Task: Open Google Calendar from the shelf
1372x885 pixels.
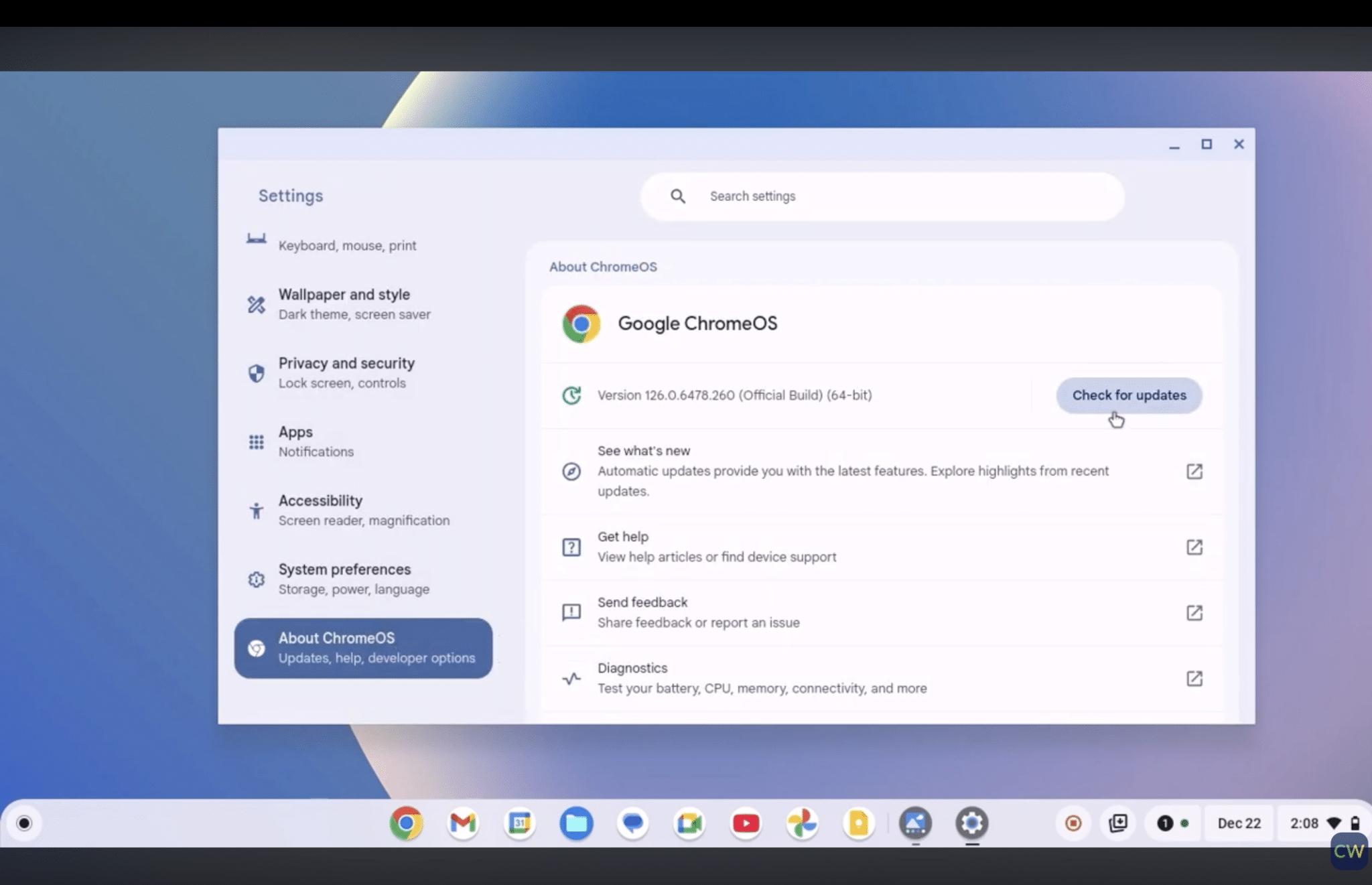Action: (x=519, y=823)
